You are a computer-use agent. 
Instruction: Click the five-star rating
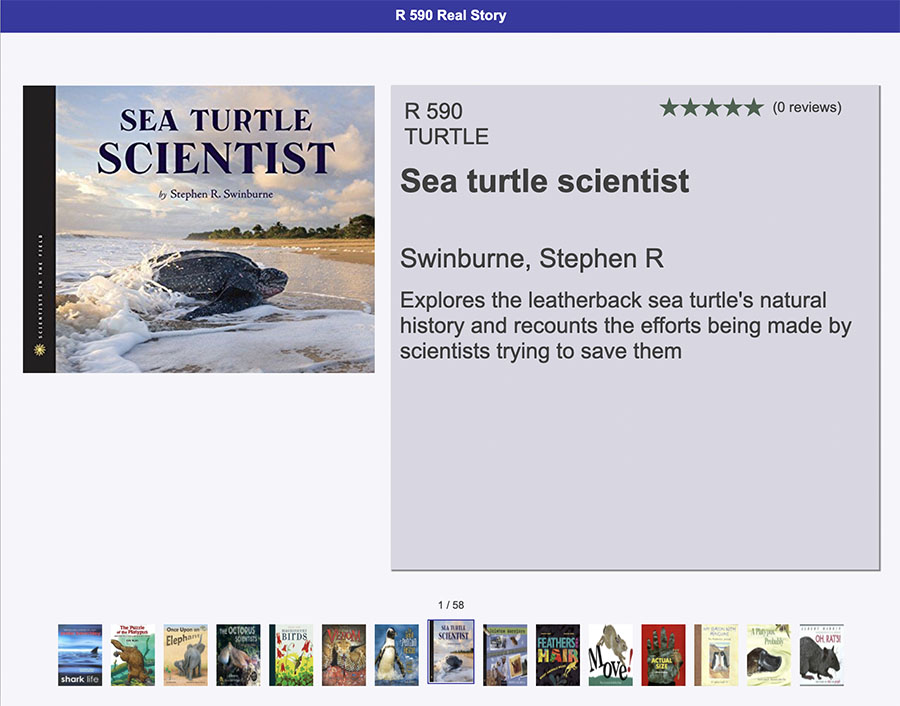(x=712, y=107)
